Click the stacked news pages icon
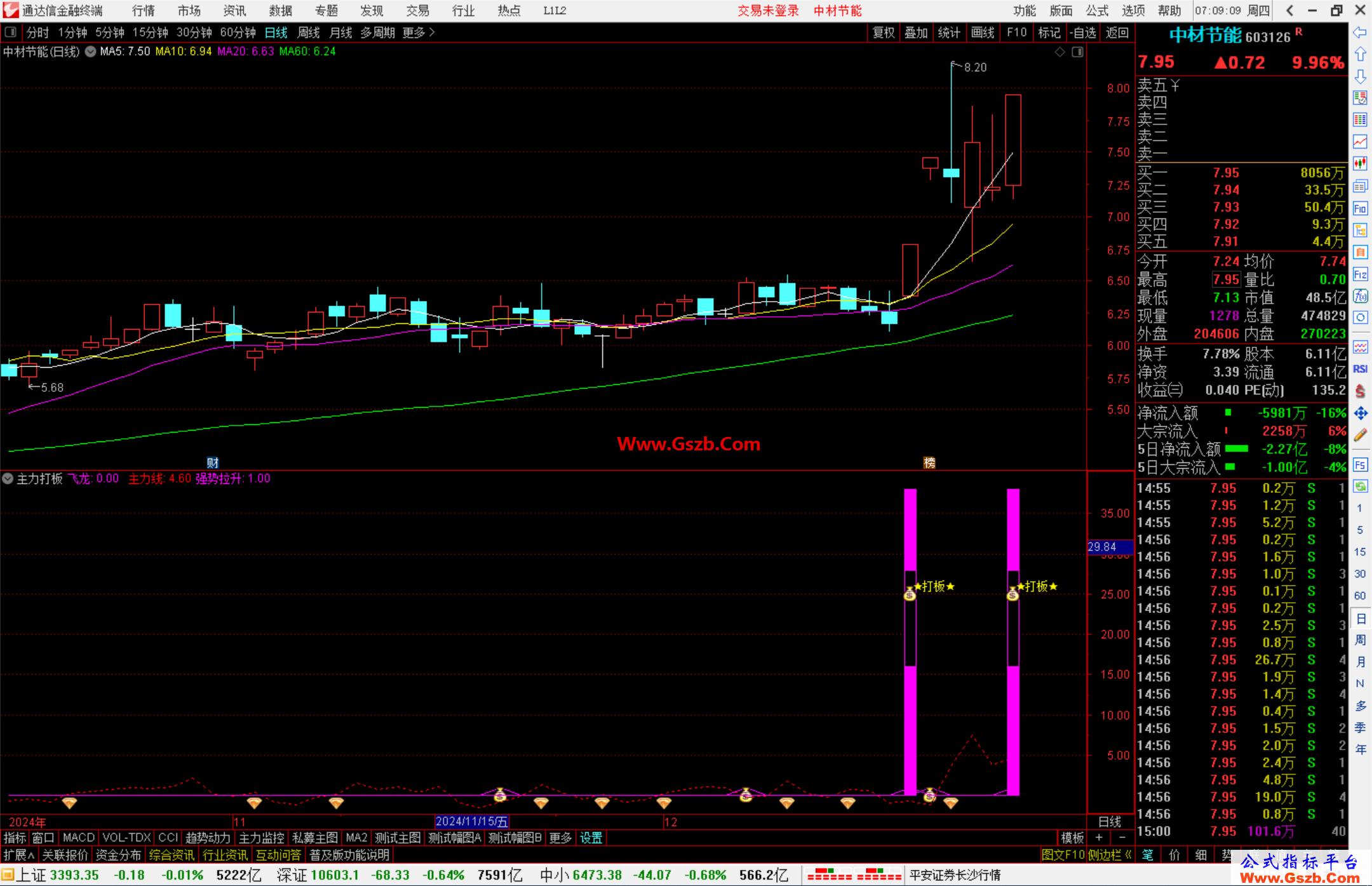Screen dimensions: 1372x886 [1360, 186]
